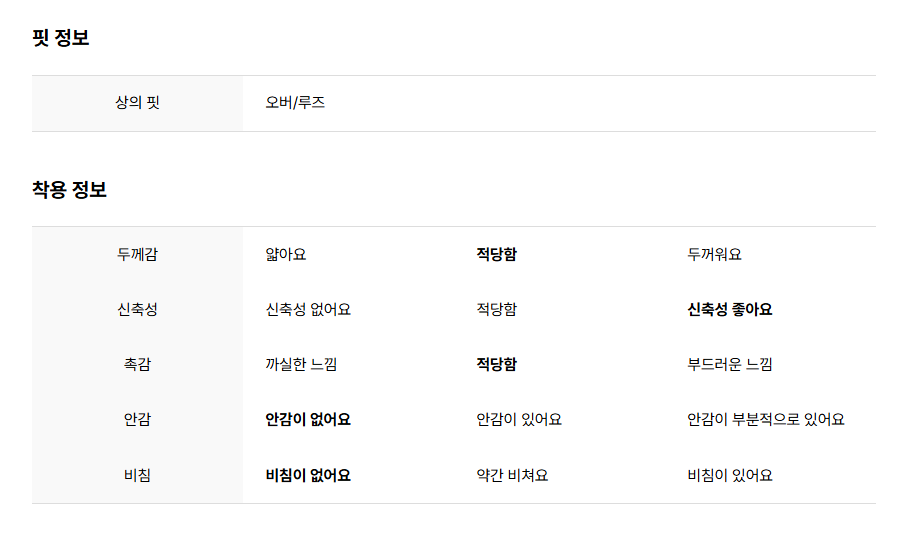
Task: Select 얇아요 thickness option
Action: (286, 254)
